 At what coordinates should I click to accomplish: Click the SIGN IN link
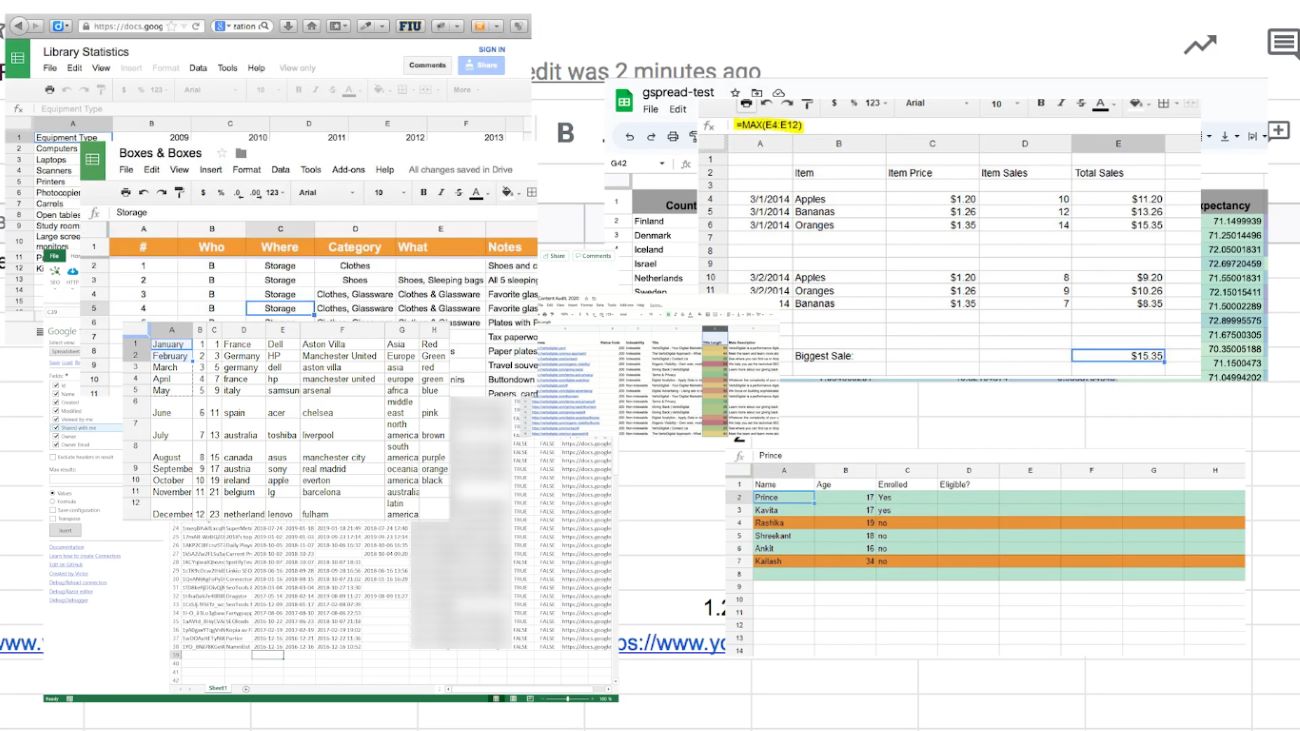(492, 49)
